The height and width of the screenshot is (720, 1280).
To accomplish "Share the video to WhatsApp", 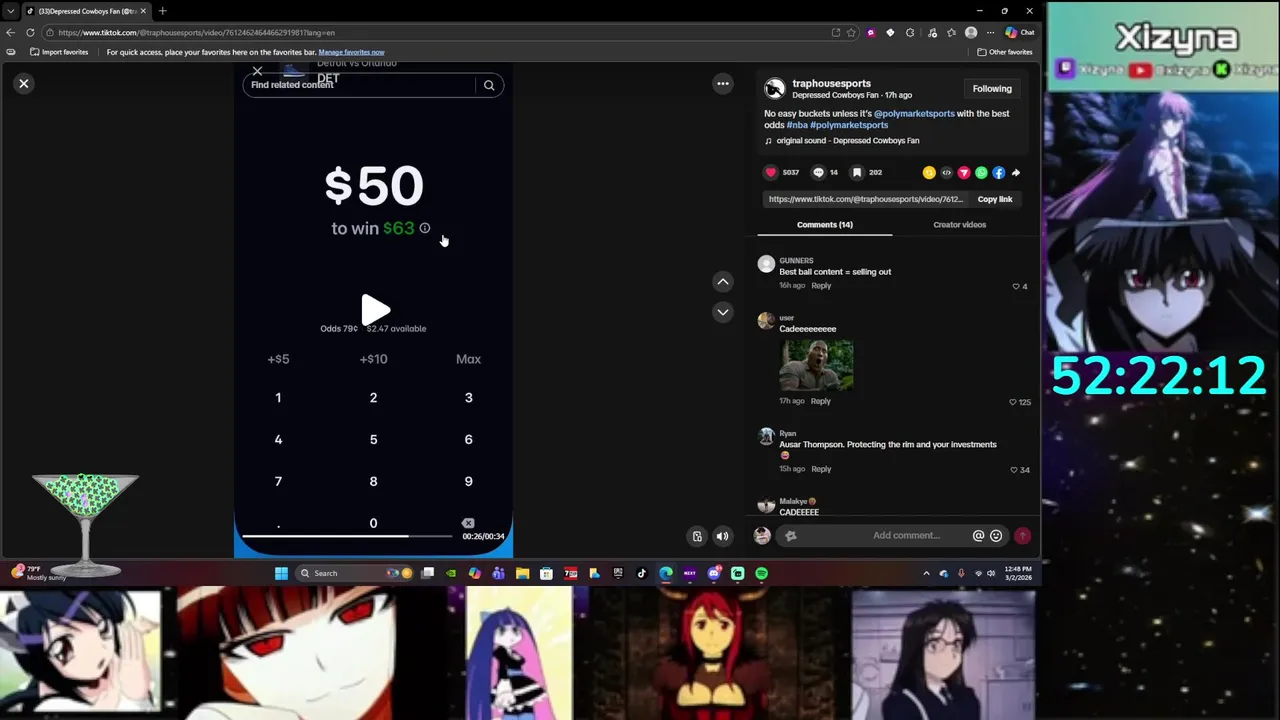I will 981,173.
